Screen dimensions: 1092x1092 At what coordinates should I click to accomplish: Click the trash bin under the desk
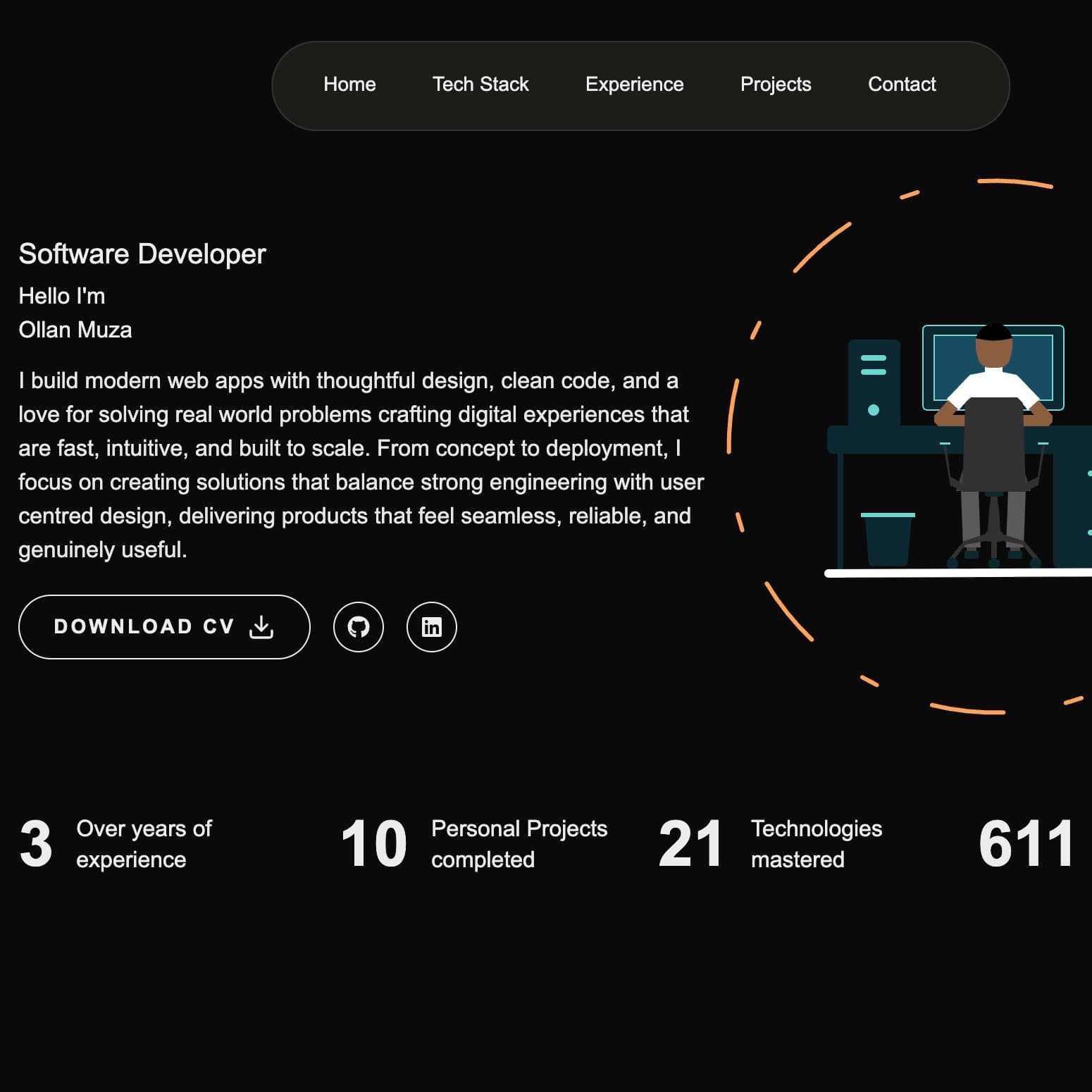(x=887, y=539)
